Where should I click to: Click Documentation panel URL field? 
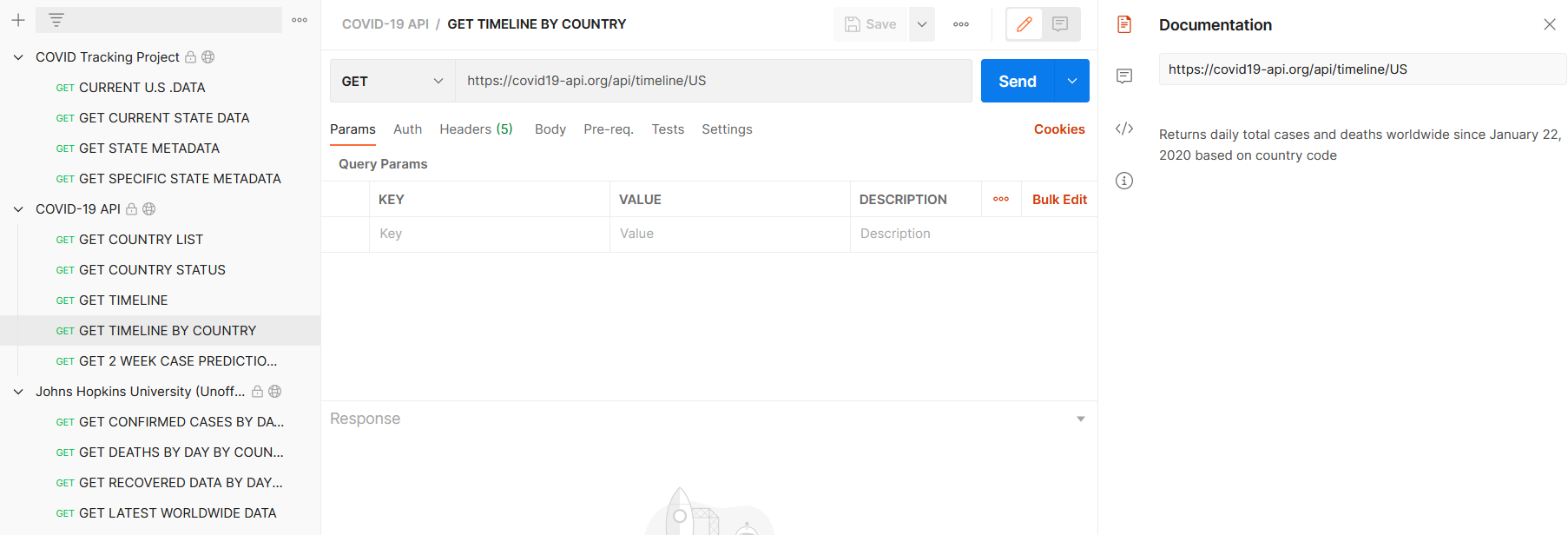click(x=1362, y=69)
